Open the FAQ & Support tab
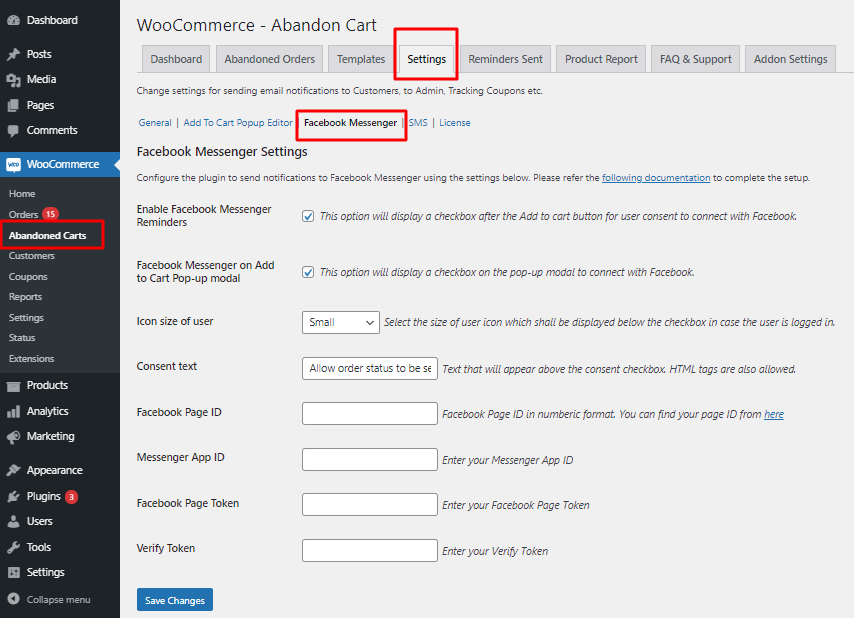The height and width of the screenshot is (618, 854). [696, 59]
